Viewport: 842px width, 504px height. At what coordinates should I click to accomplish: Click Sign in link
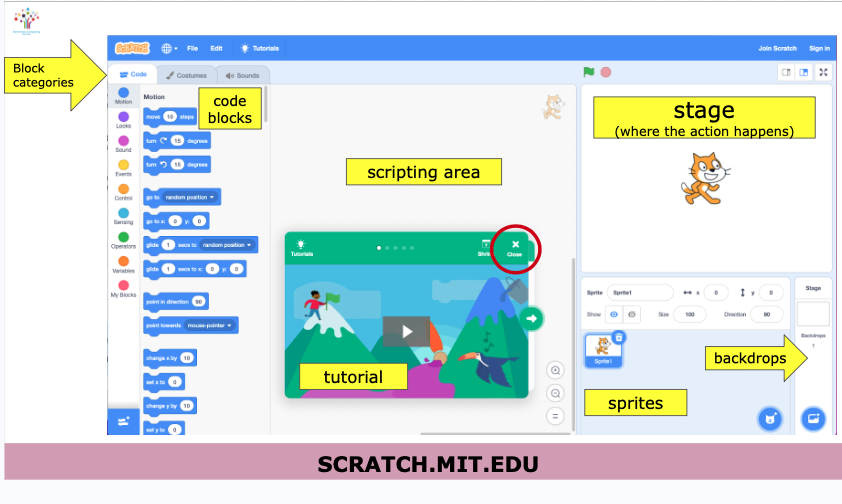(819, 48)
